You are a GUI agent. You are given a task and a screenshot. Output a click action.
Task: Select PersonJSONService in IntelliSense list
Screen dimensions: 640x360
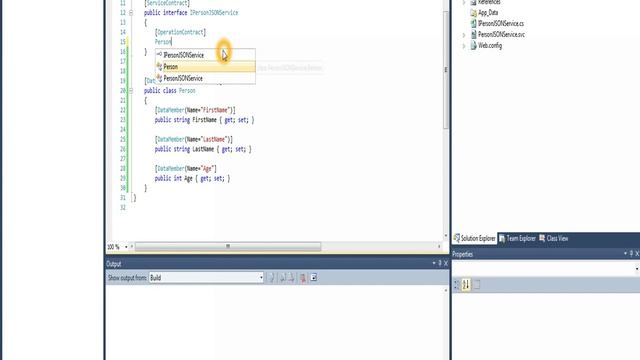pyautogui.click(x=205, y=78)
